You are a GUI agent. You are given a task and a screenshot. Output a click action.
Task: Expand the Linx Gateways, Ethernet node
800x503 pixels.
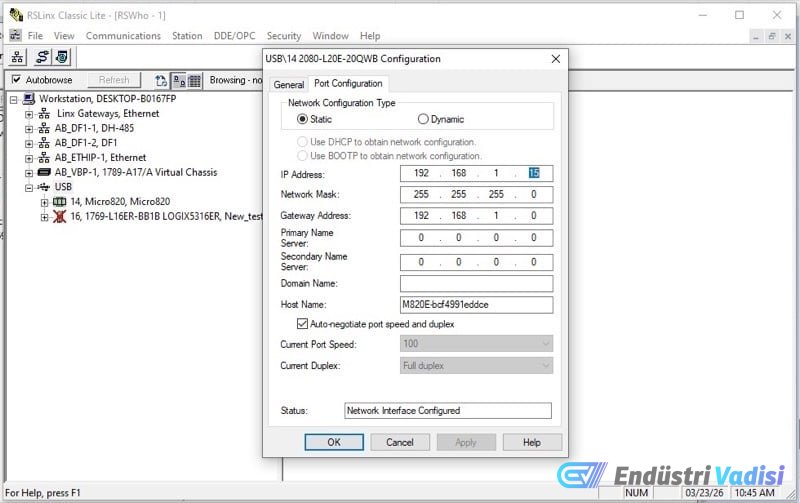(x=29, y=114)
